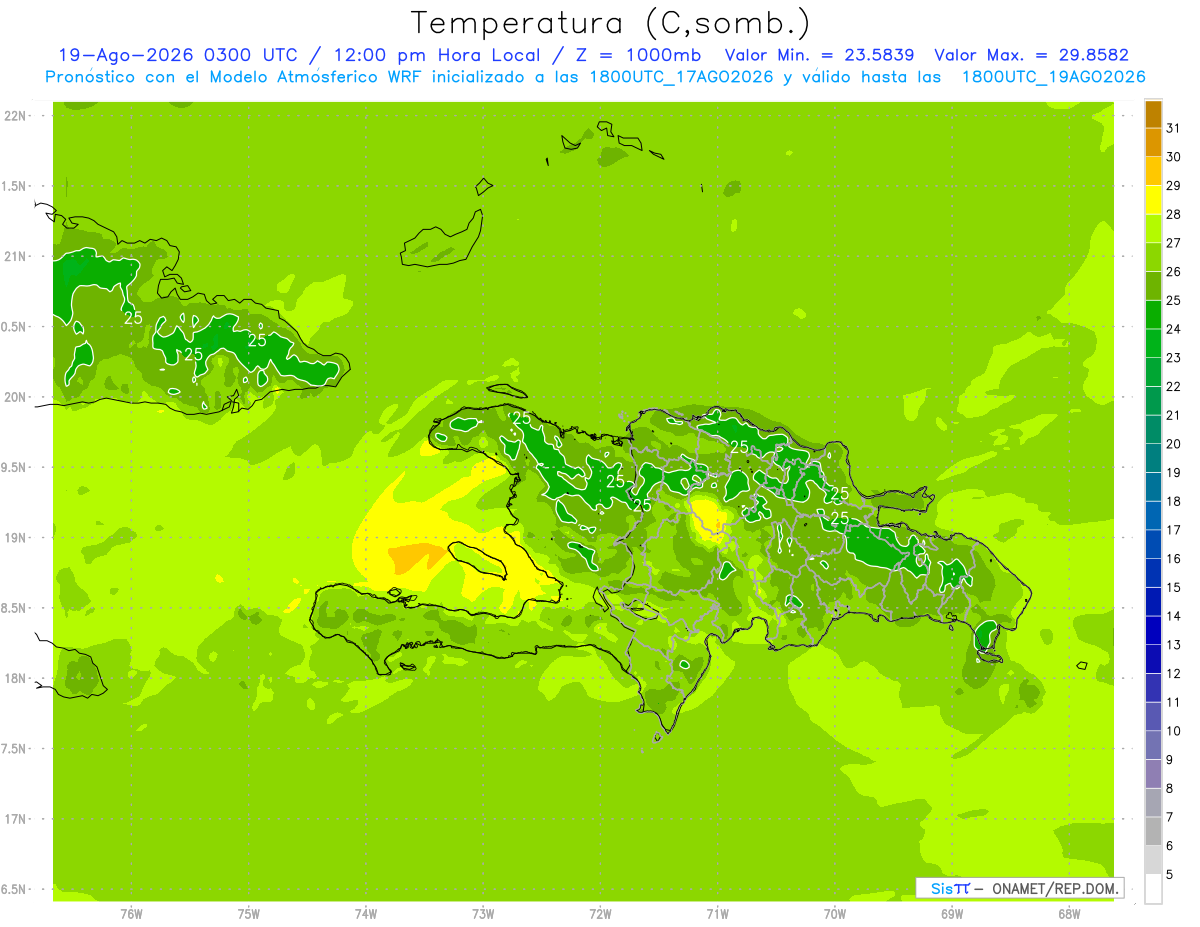Pick the yellow legend swatch between 28 and 29
The width and height of the screenshot is (1200, 927).
tap(1154, 200)
